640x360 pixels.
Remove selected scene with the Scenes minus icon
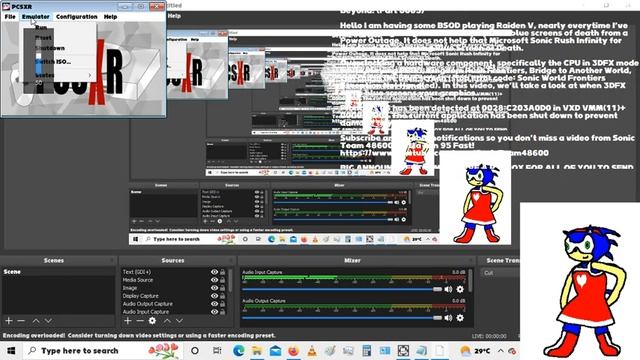tap(21, 321)
